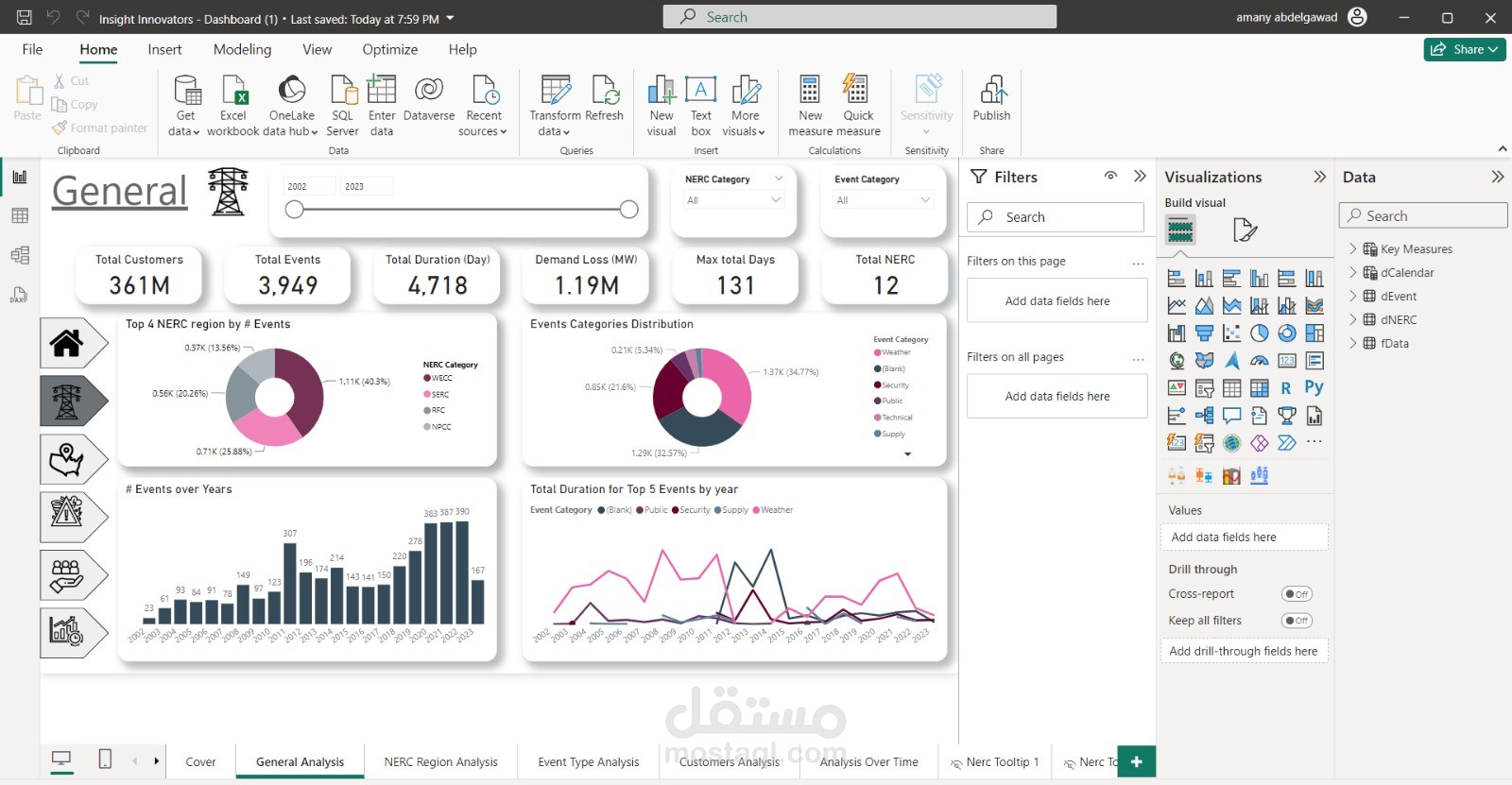Screen dimensions: 1512x785
Task: Open the Insert ribbon tab
Action: click(x=164, y=49)
